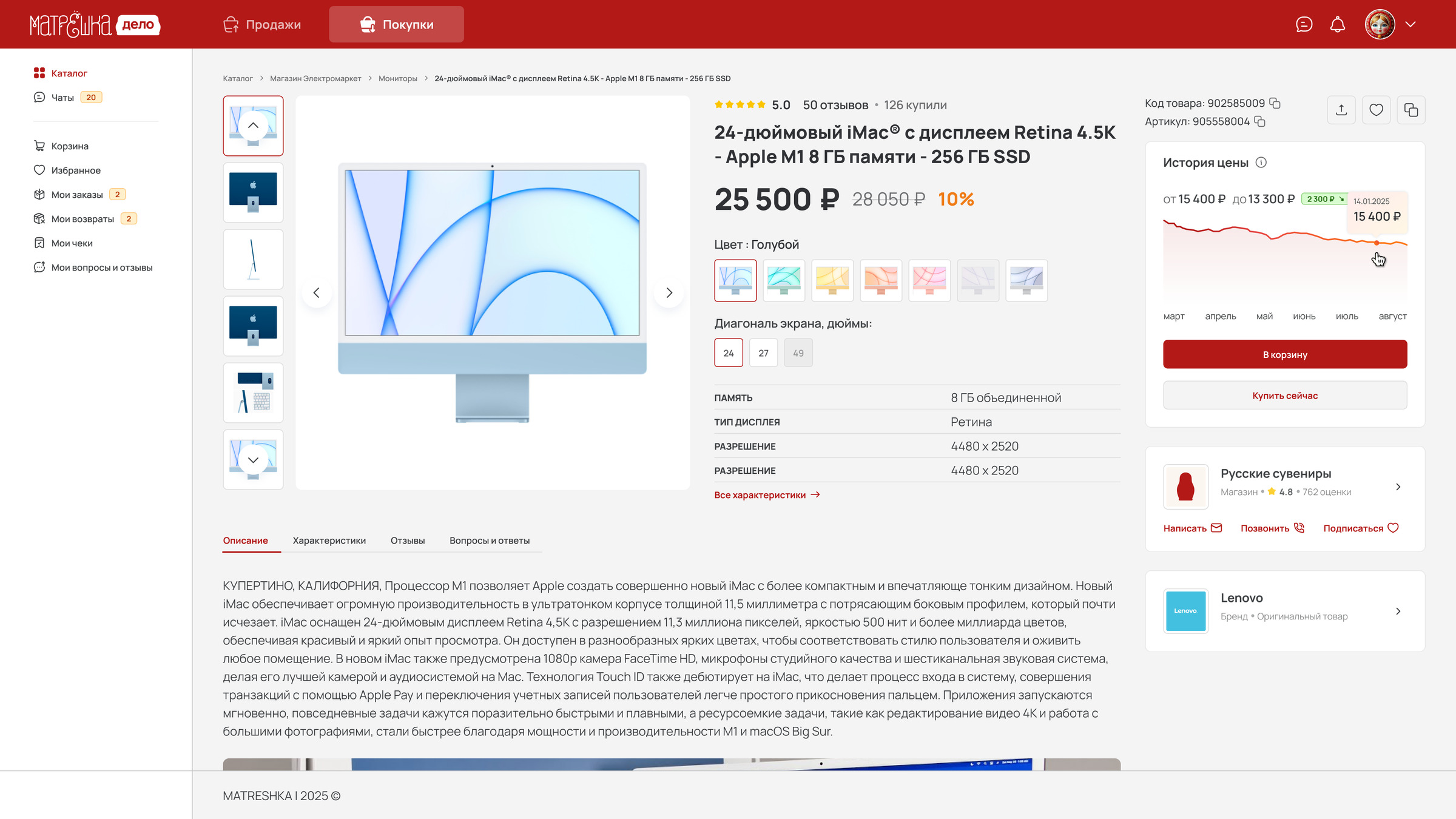Switch to the Продажи section
The height and width of the screenshot is (819, 1456).
coord(262,24)
